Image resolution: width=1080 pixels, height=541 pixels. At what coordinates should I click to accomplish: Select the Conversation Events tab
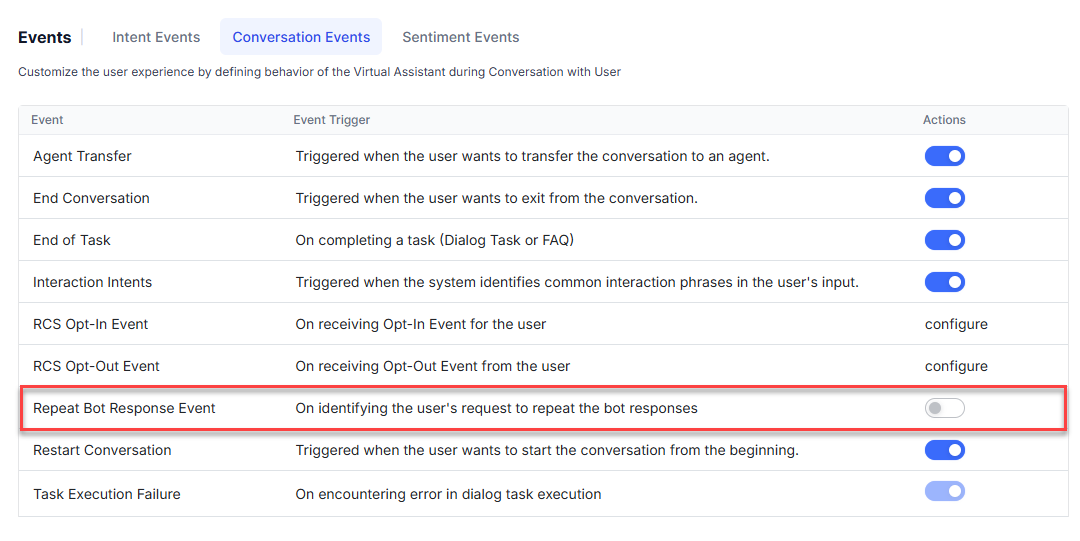tap(301, 37)
